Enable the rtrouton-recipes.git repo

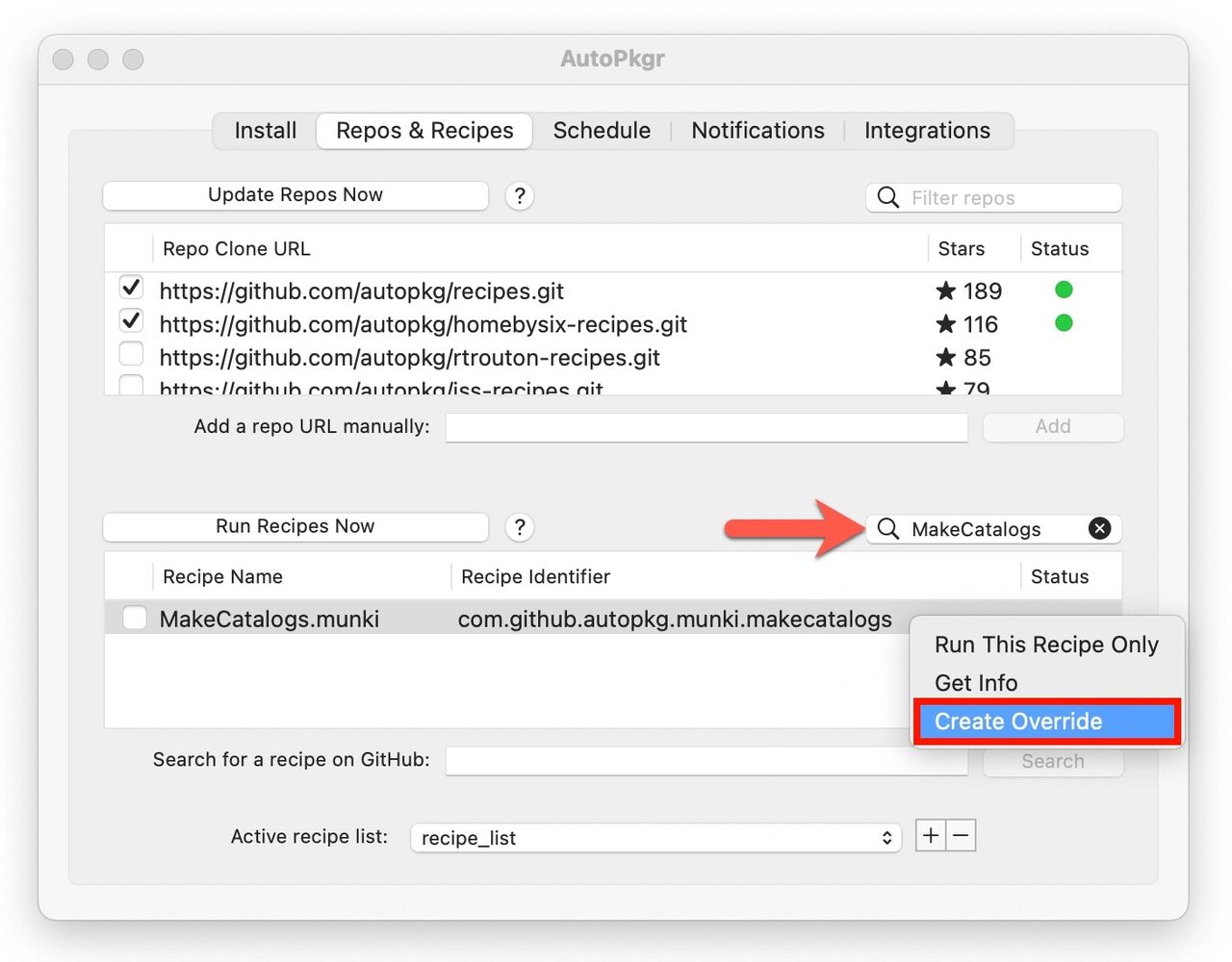click(x=131, y=354)
